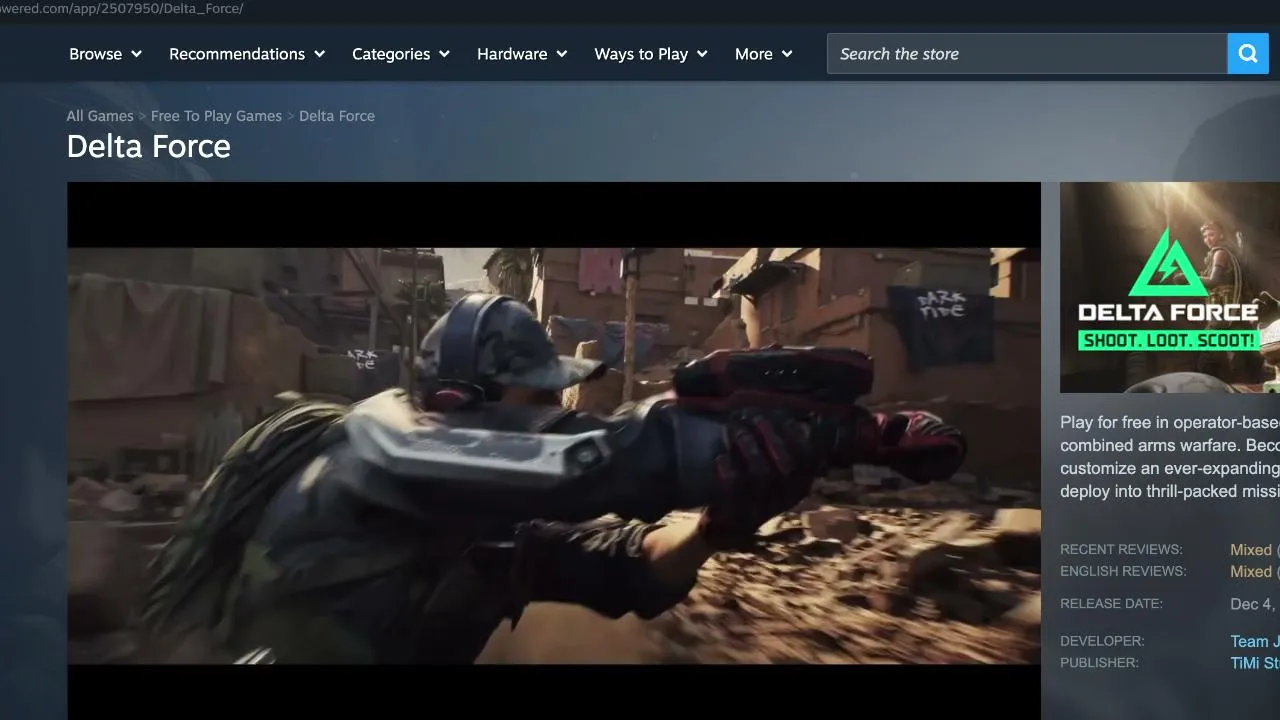Image resolution: width=1280 pixels, height=720 pixels.
Task: Click the blue search magnifier button
Action: tap(1248, 54)
